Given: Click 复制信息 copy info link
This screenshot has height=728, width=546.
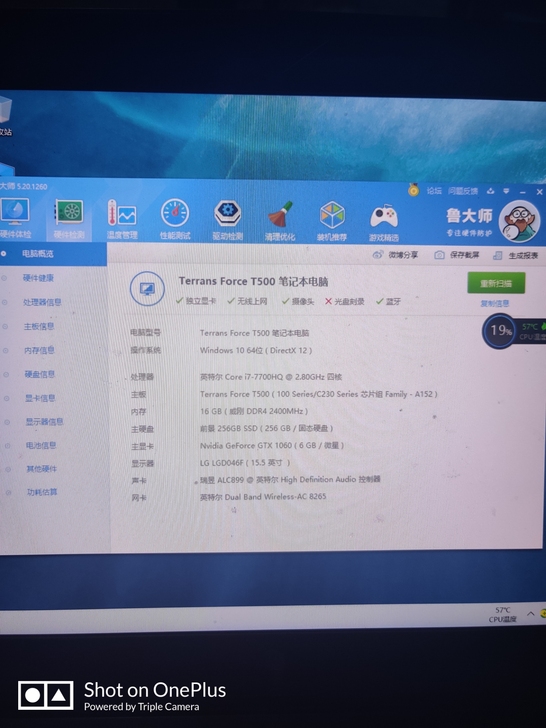Looking at the screenshot, I should pyautogui.click(x=495, y=304).
